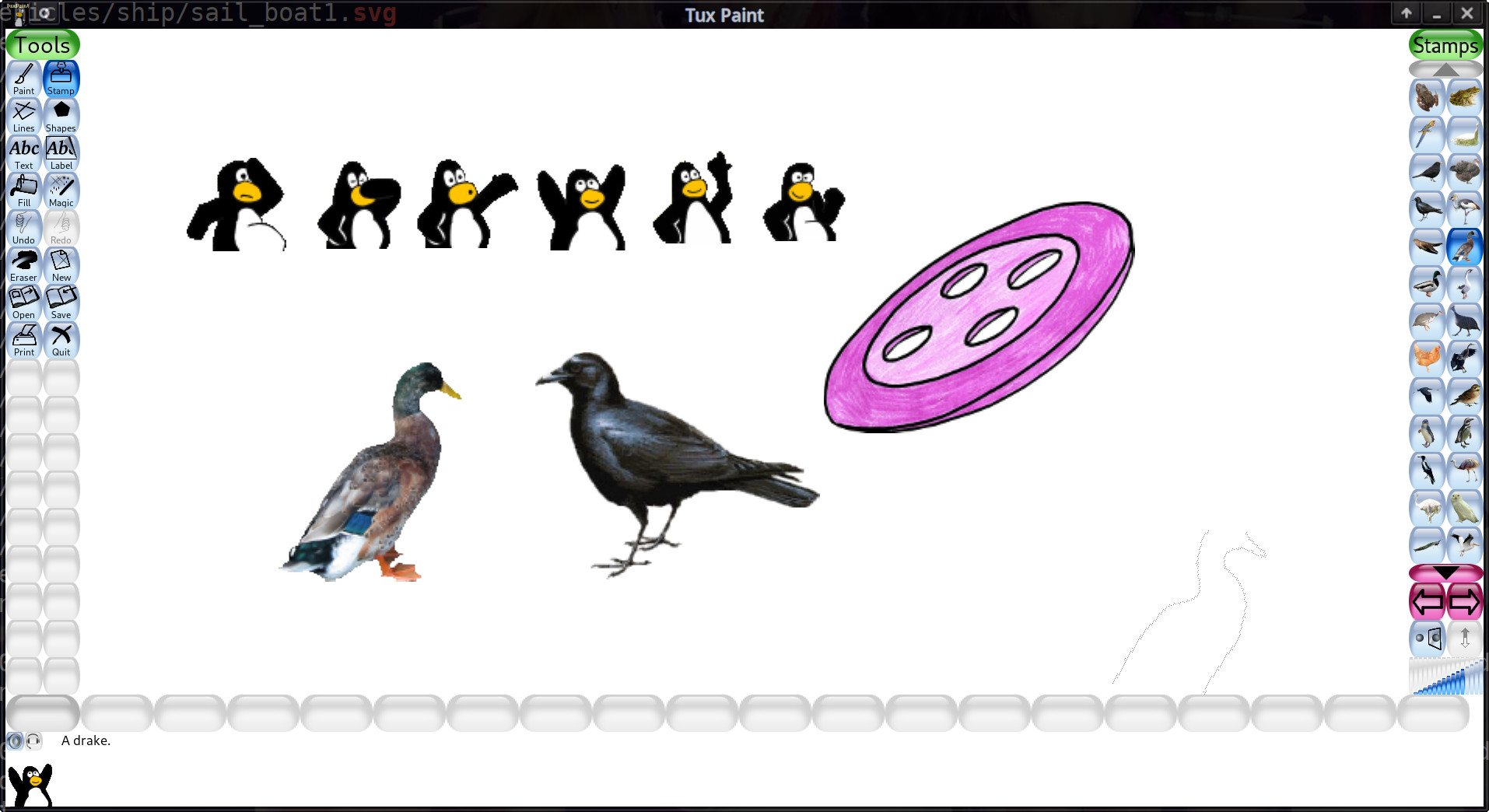Select the blackbird stamp

(x=1428, y=173)
